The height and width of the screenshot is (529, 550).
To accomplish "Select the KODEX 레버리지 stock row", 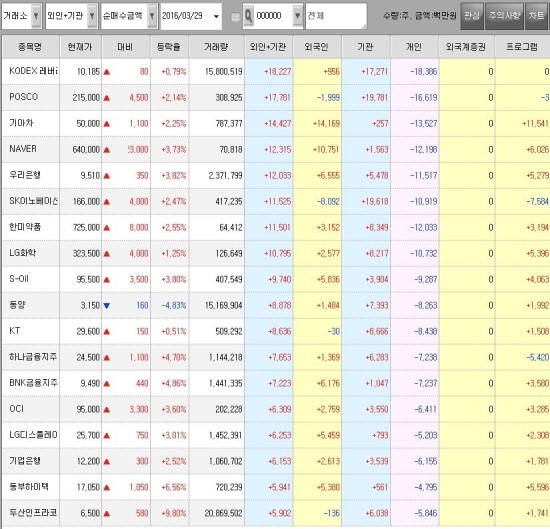I will tap(276, 72).
